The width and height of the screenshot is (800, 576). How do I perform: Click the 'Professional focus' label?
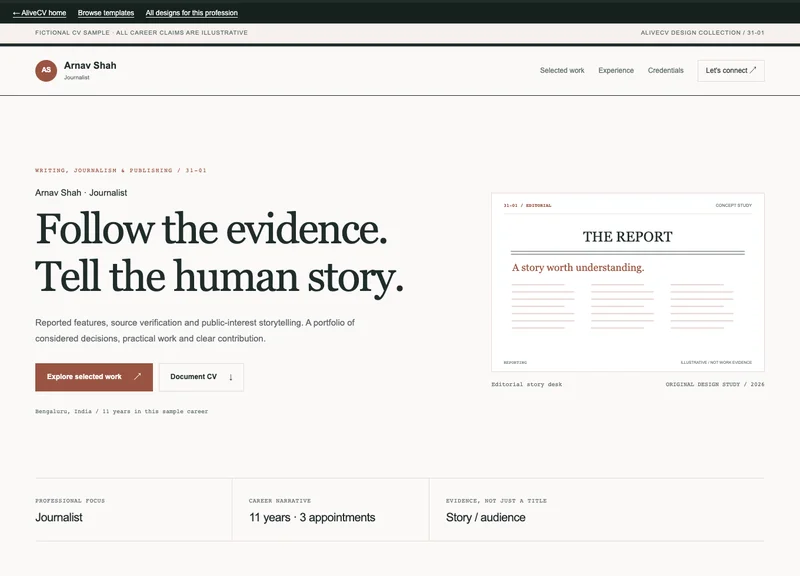click(x=70, y=500)
